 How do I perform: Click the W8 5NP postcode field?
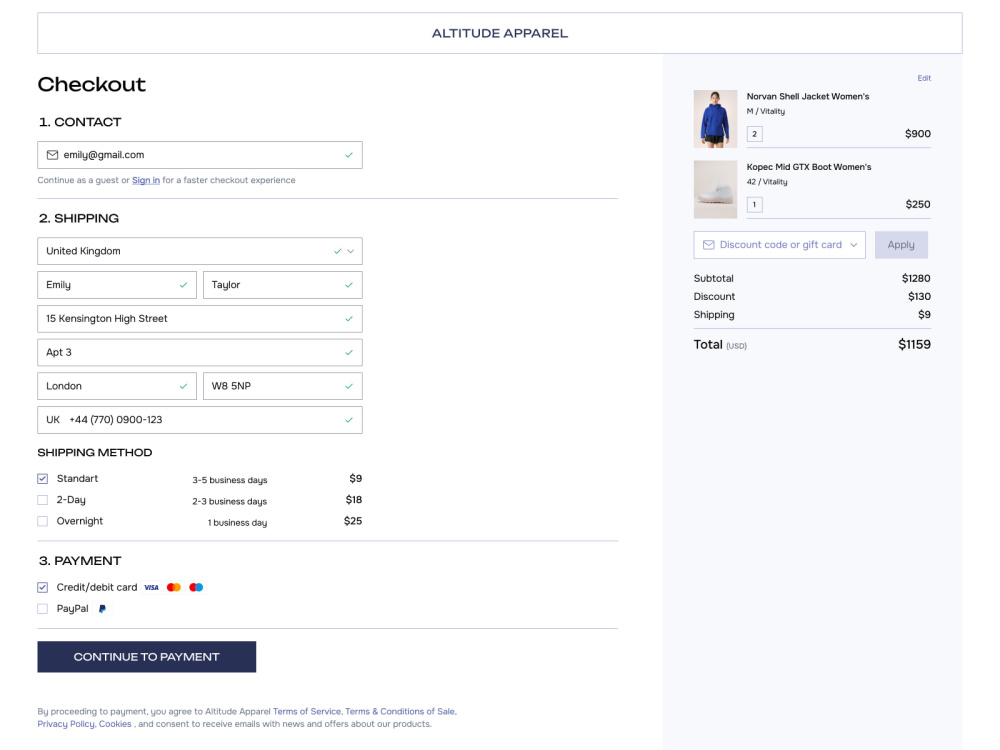click(x=283, y=386)
